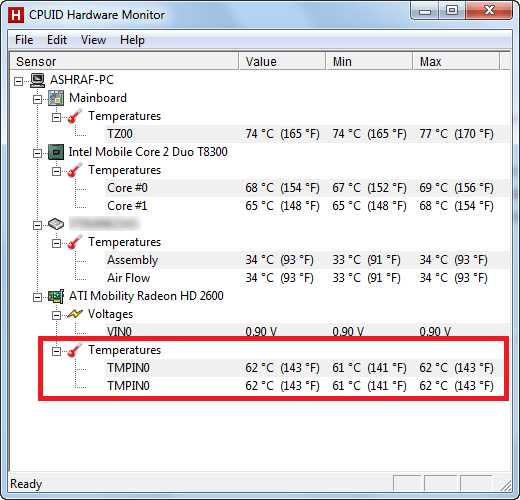Image resolution: width=520 pixels, height=500 pixels.
Task: Click Core #1 max value 68 °C
Action: click(x=456, y=206)
